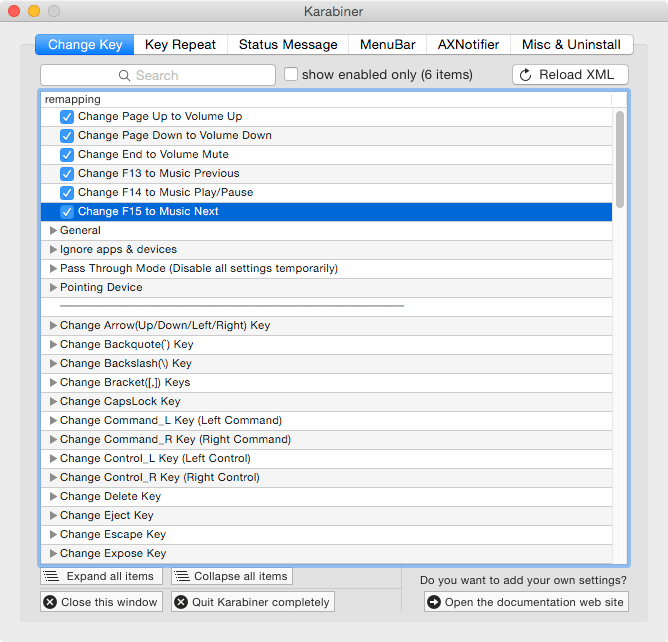Expand Change Command_R Key (Right Command)
The width and height of the screenshot is (668, 642).
pos(53,439)
